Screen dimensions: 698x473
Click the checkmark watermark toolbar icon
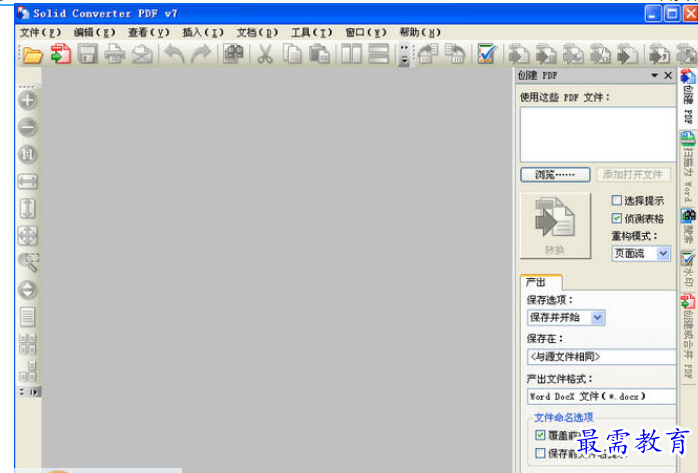pyautogui.click(x=487, y=54)
